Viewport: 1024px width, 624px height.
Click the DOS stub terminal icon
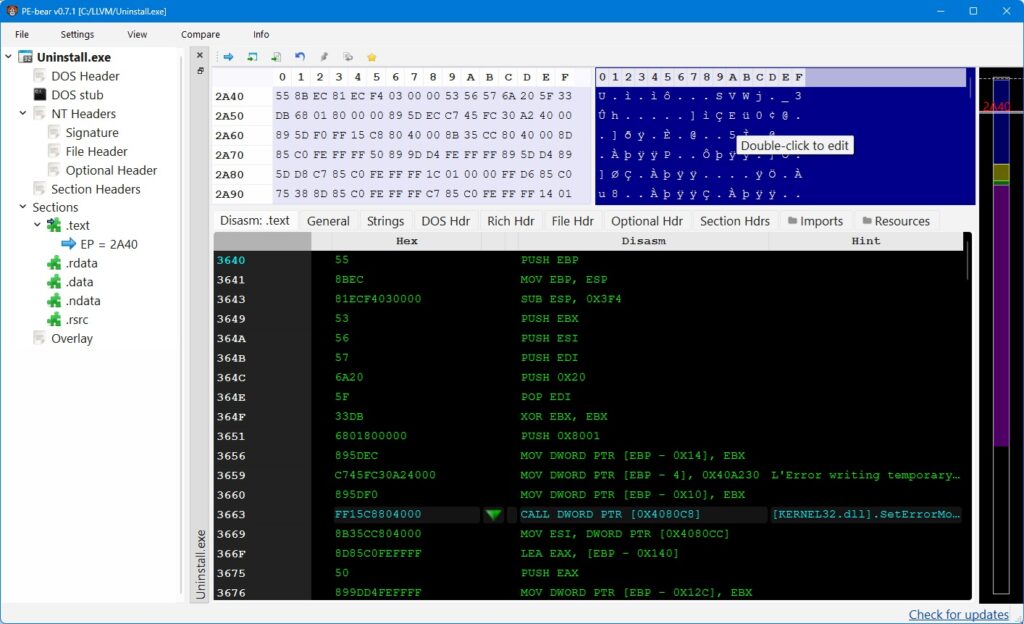point(40,95)
